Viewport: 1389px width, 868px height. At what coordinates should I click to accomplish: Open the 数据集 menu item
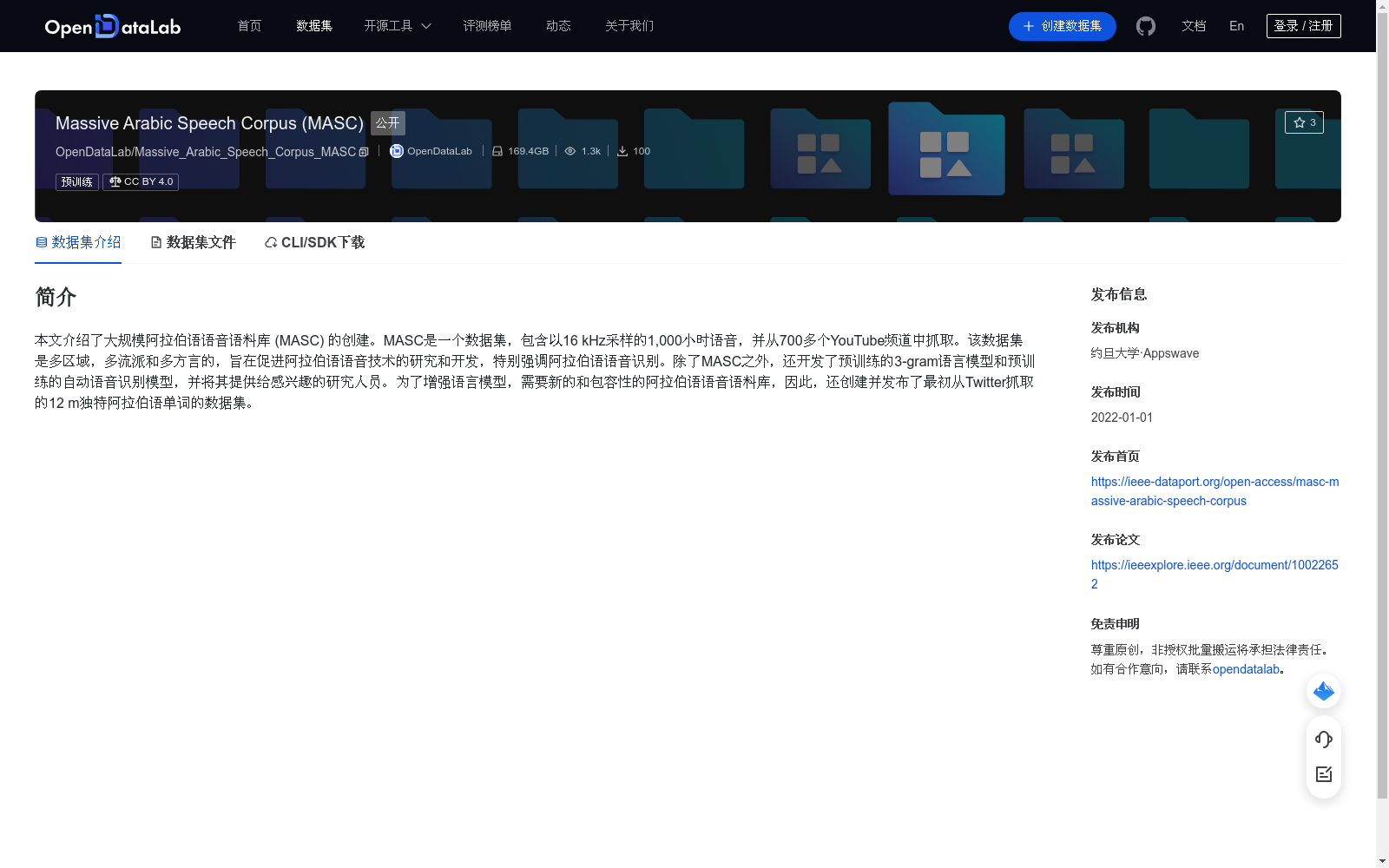(x=313, y=26)
